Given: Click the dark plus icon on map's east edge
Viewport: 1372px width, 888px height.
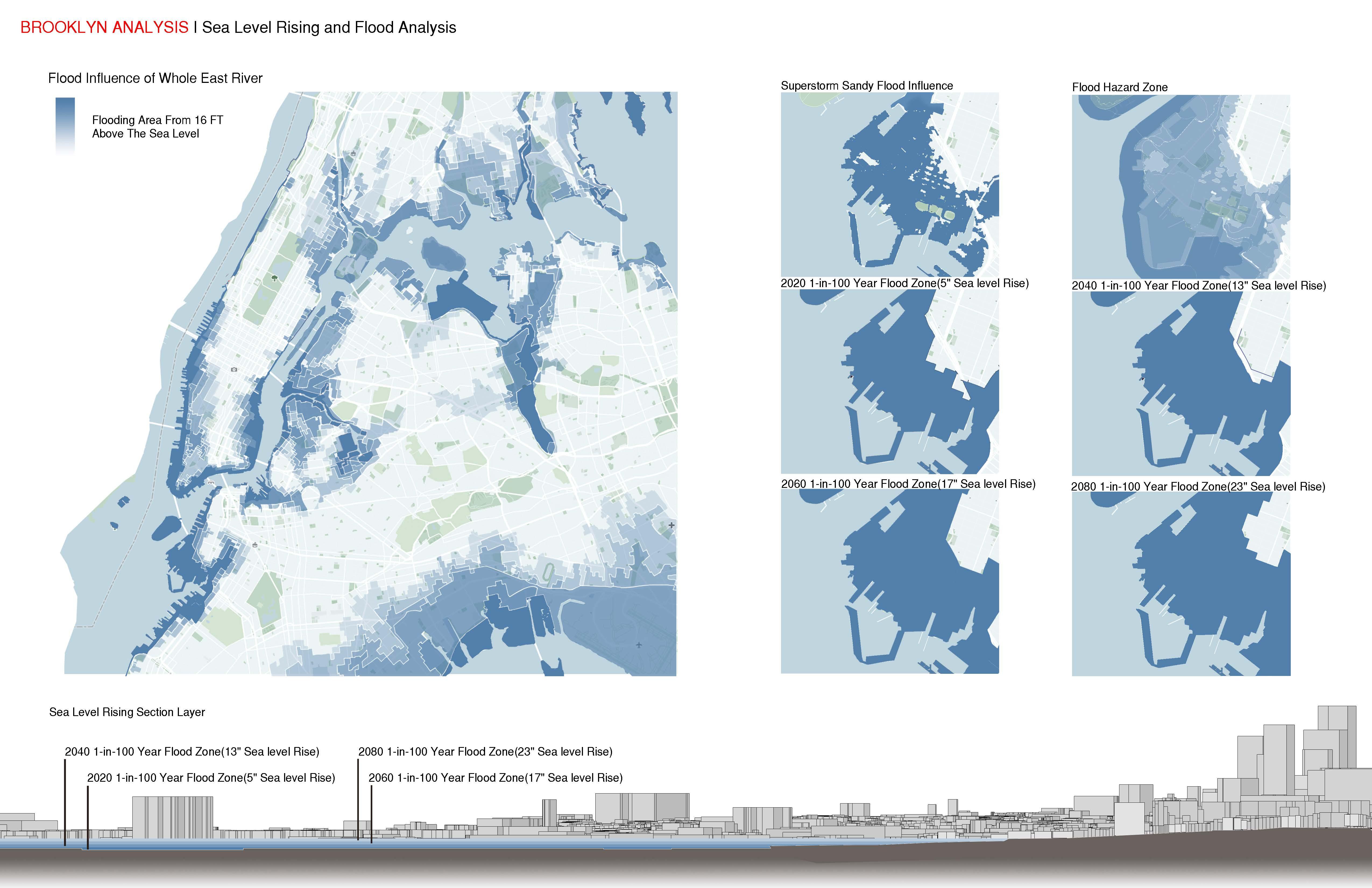Looking at the screenshot, I should [671, 525].
